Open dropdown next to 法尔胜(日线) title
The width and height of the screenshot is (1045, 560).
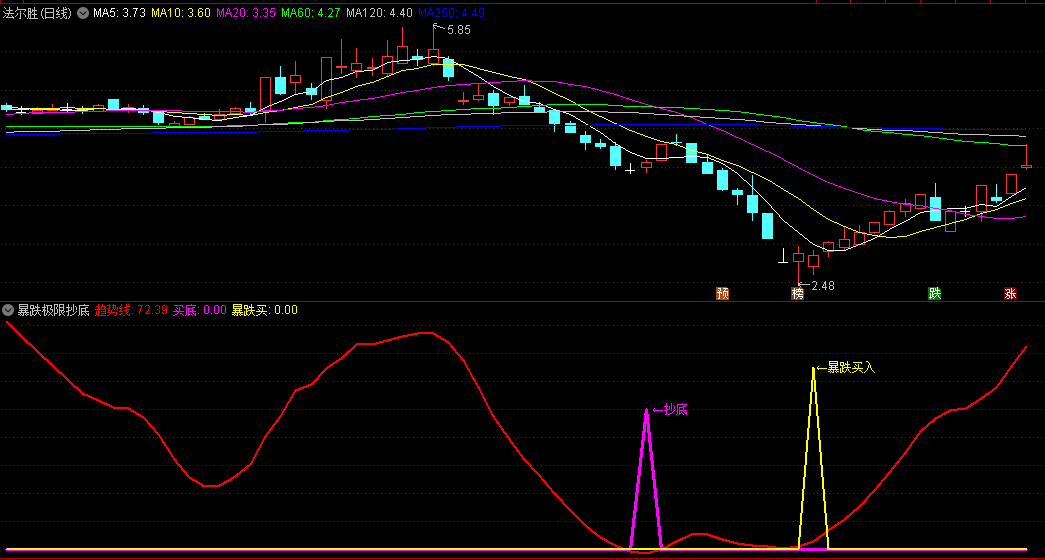(x=82, y=13)
